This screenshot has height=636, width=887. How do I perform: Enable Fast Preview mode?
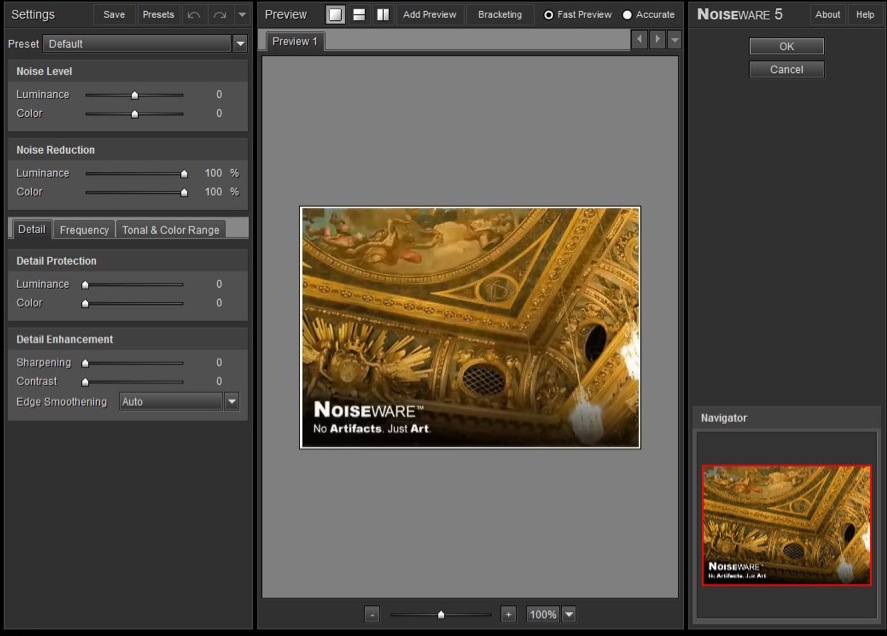click(x=548, y=15)
